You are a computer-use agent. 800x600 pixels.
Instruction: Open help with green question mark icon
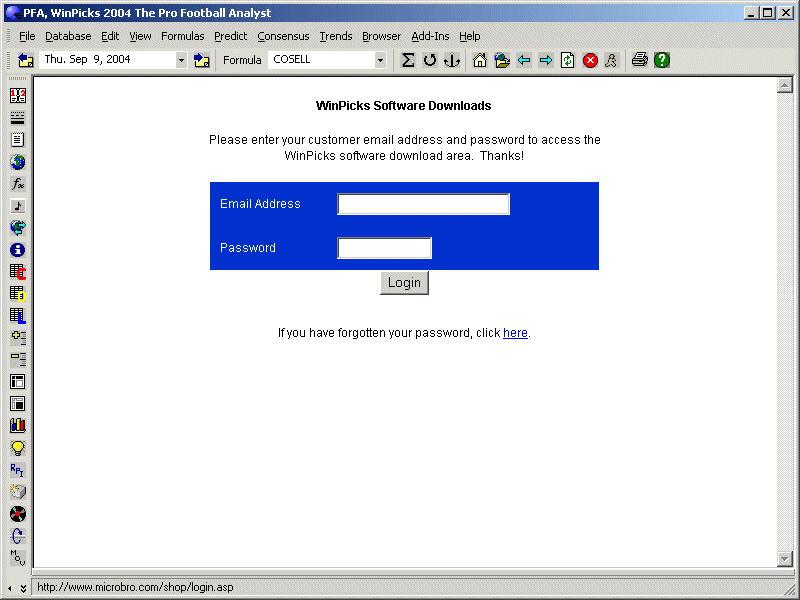pyautogui.click(x=662, y=60)
